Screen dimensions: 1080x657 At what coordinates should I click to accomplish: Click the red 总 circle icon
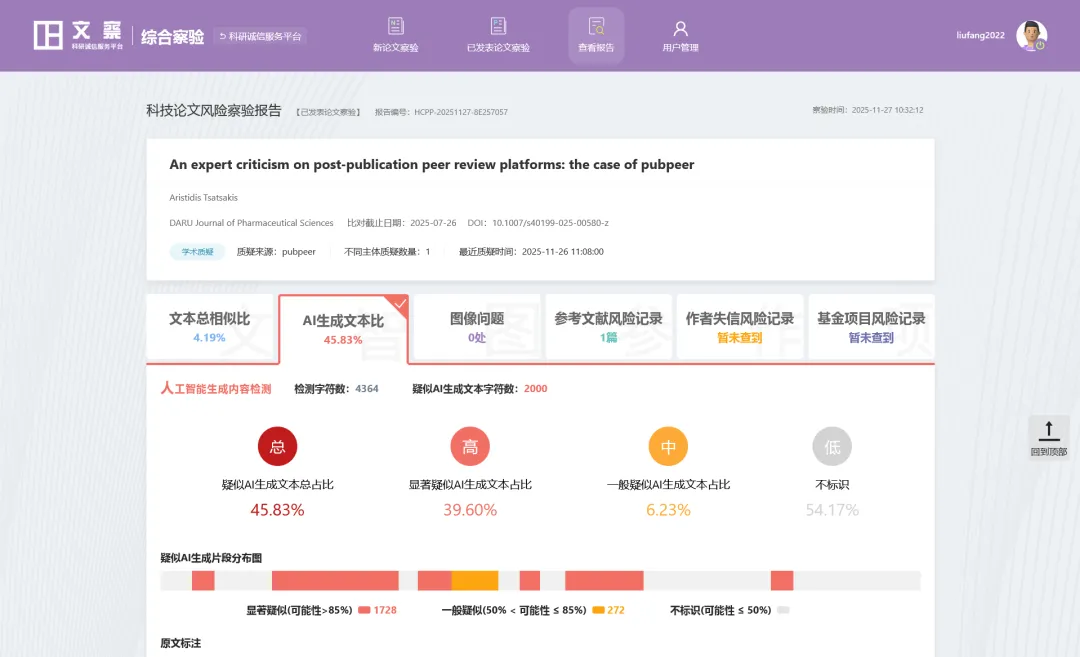pos(277,447)
